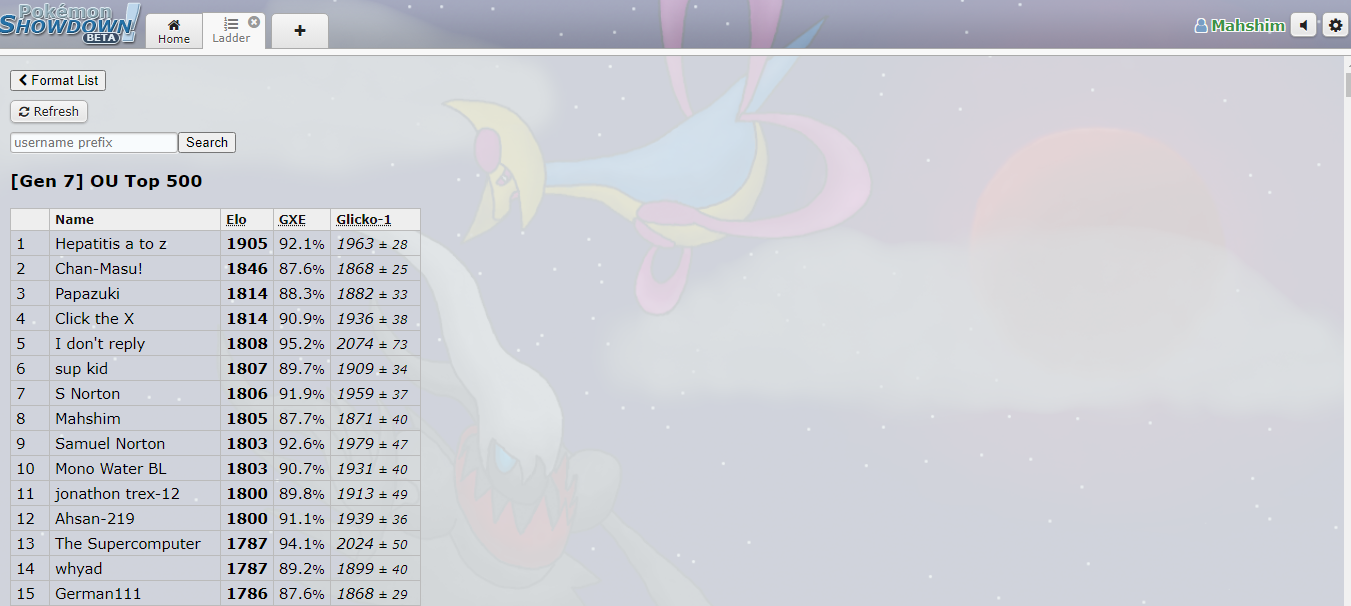Screen dimensions: 1351x606
Task: Select player I don't reply
Action: click(x=100, y=343)
